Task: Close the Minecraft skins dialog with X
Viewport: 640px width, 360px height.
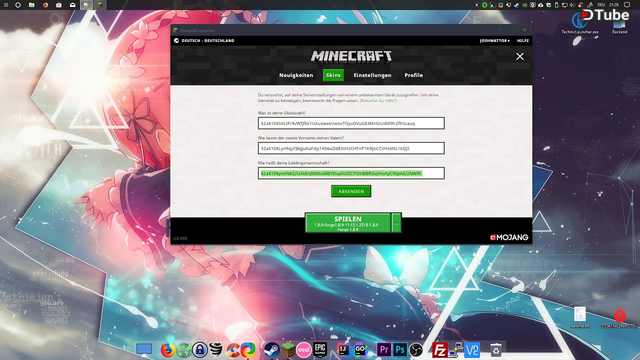Action: pyautogui.click(x=520, y=56)
